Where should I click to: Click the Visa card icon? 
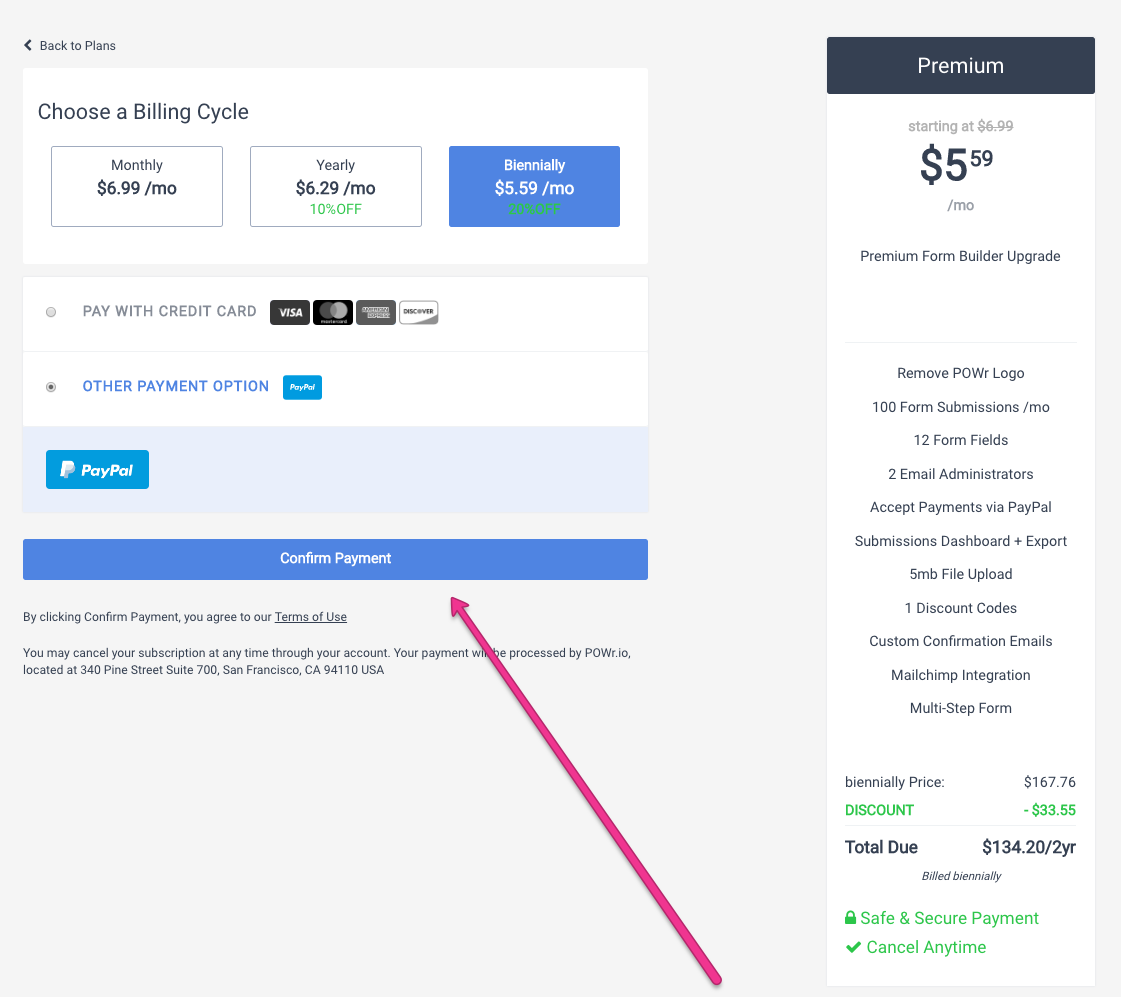(x=290, y=312)
